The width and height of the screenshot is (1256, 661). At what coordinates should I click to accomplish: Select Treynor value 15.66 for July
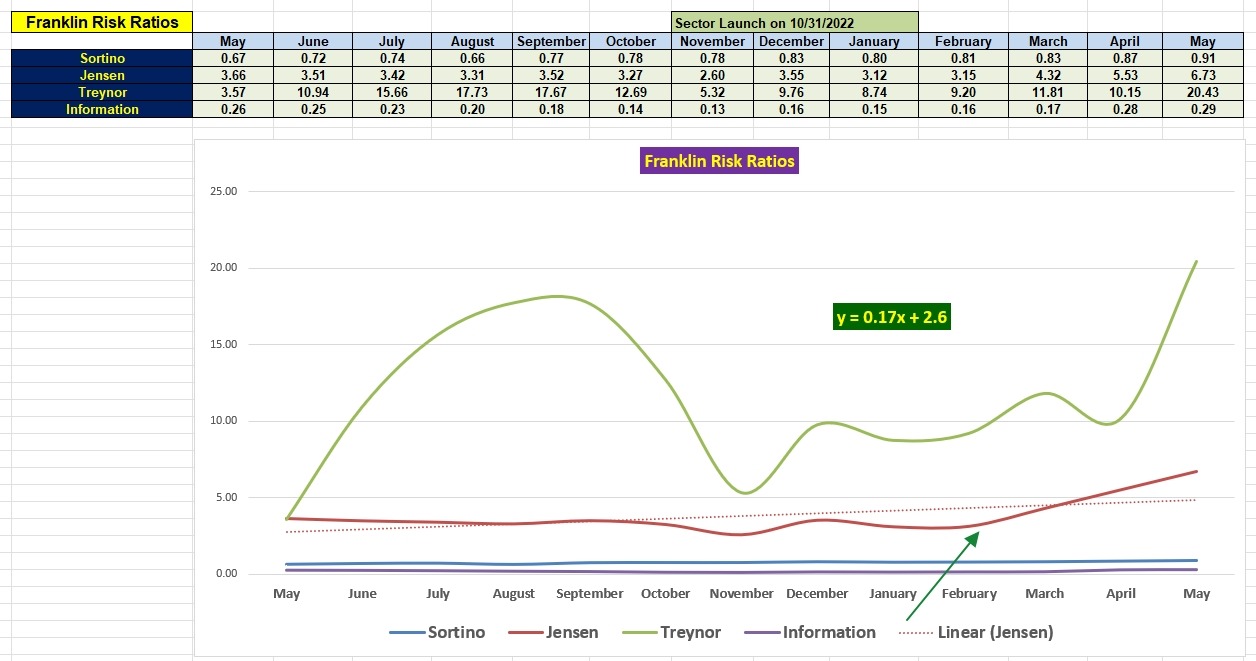(392, 92)
